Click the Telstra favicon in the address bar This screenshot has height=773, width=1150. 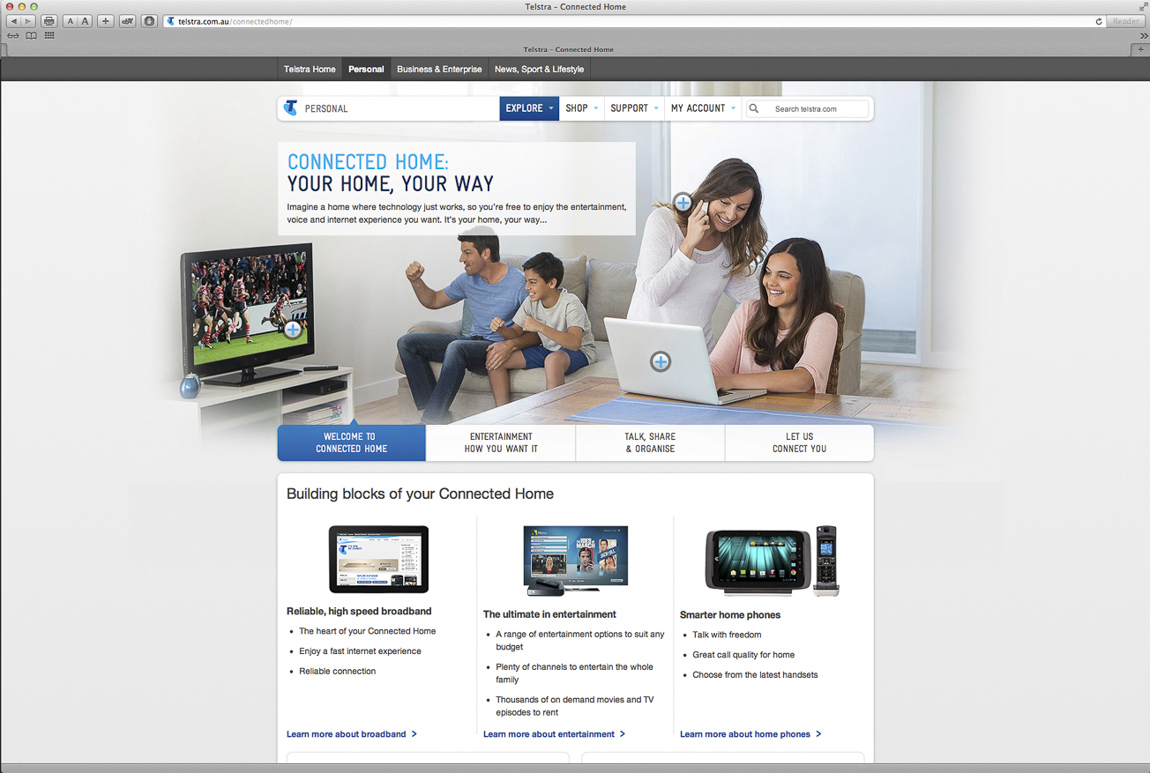click(x=170, y=21)
